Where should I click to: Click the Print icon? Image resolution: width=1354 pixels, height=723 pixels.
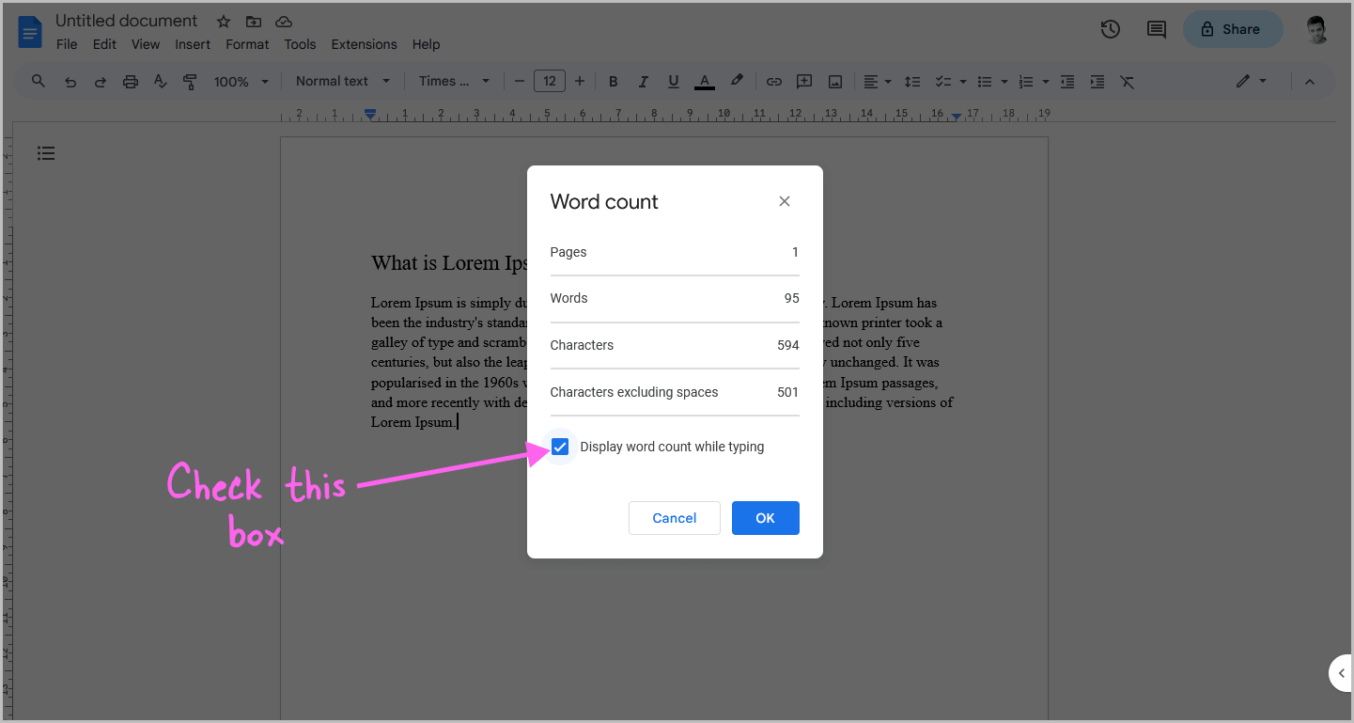point(130,82)
